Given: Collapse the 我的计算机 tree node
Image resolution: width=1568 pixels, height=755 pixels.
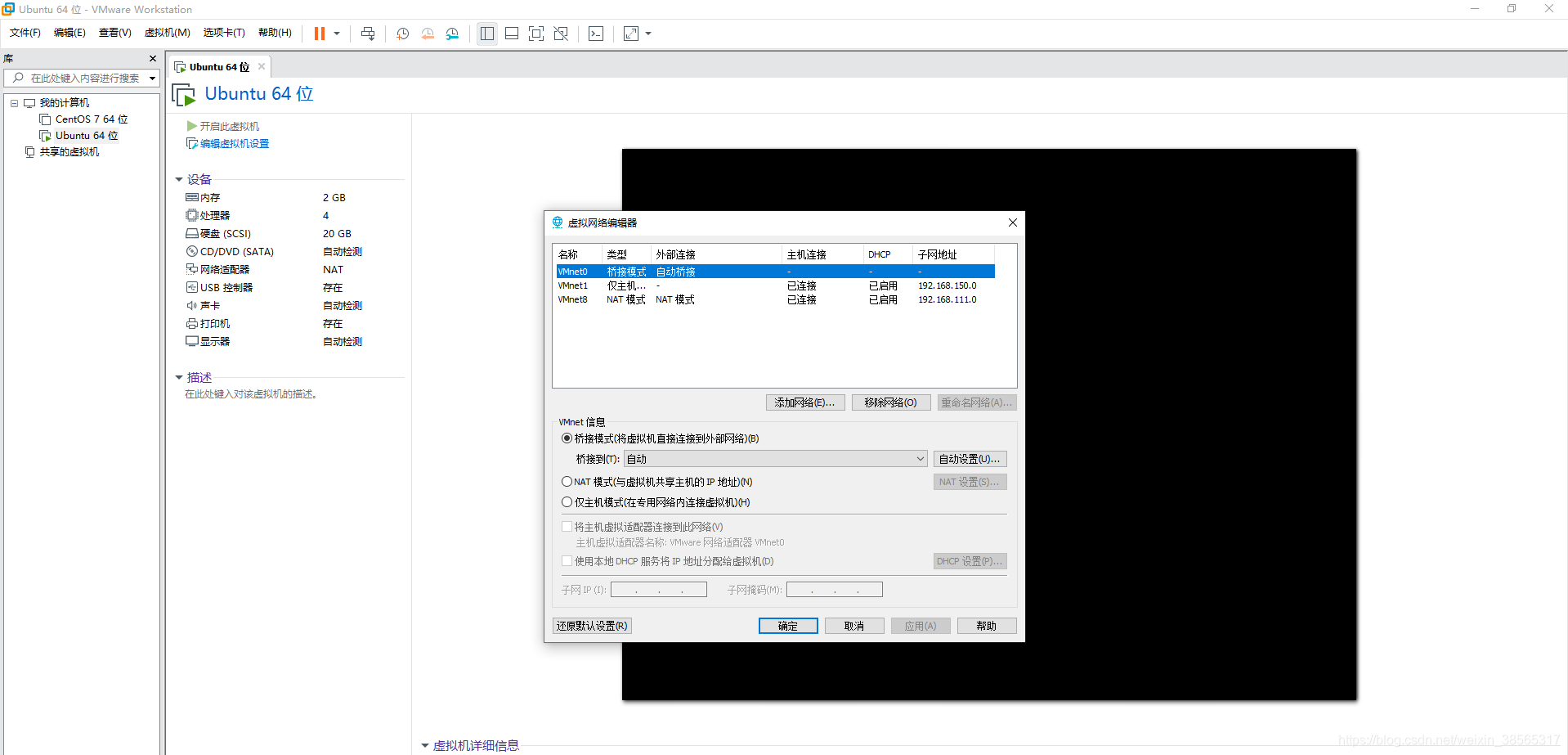Looking at the screenshot, I should [14, 103].
